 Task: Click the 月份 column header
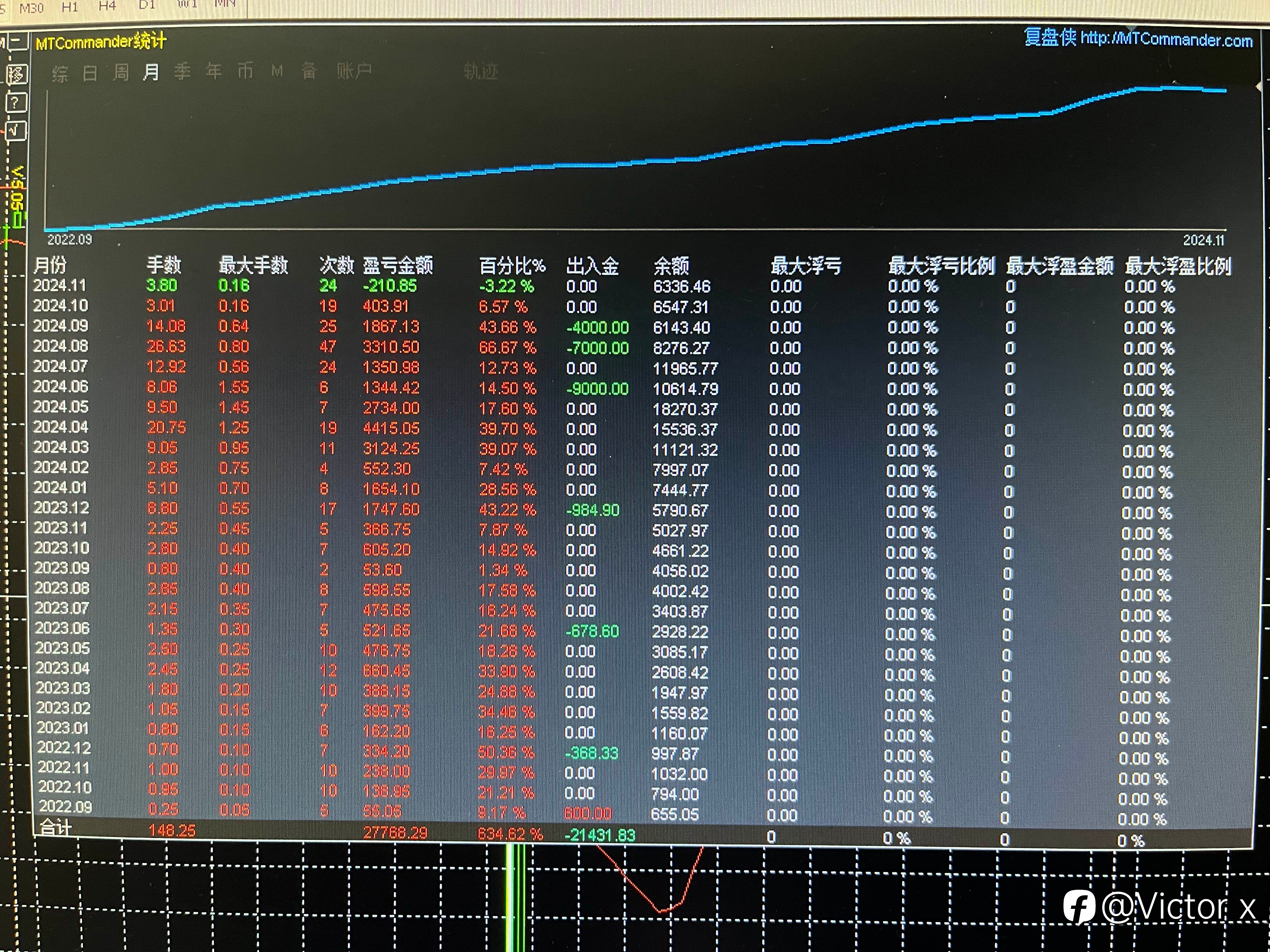[x=50, y=265]
